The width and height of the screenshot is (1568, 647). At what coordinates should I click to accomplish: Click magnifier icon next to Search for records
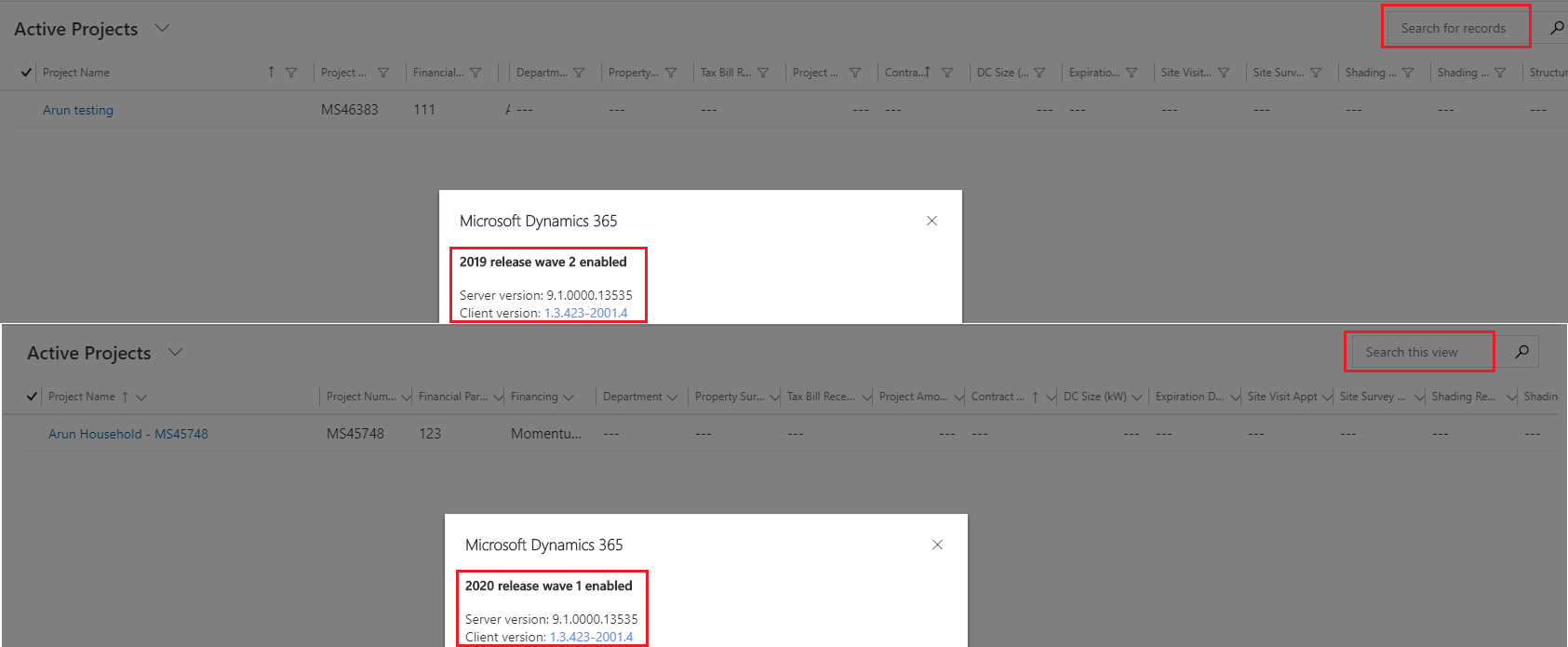[1556, 28]
